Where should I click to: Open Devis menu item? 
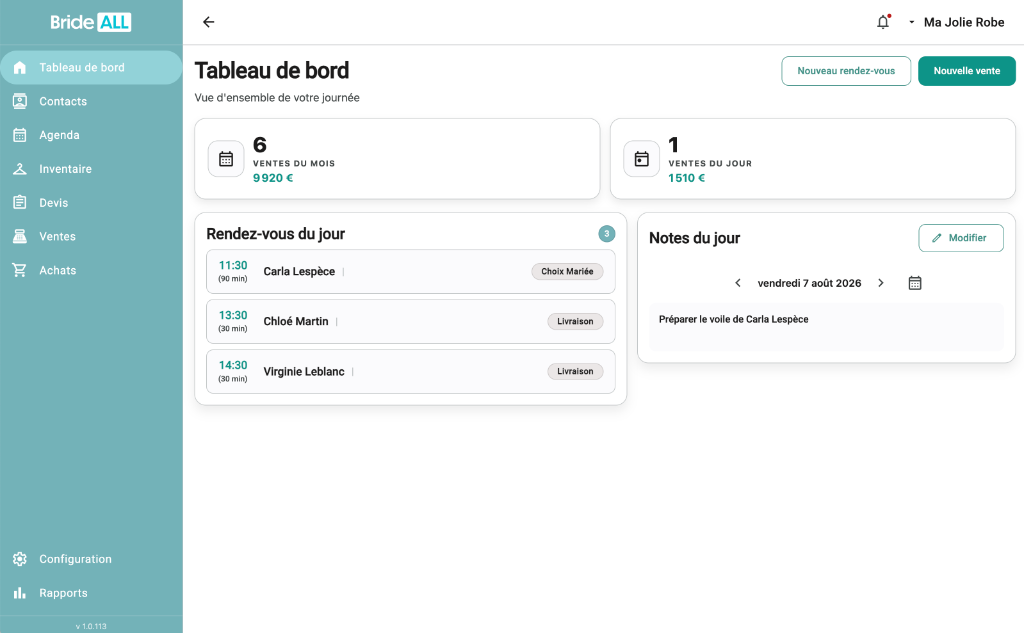tap(91, 203)
